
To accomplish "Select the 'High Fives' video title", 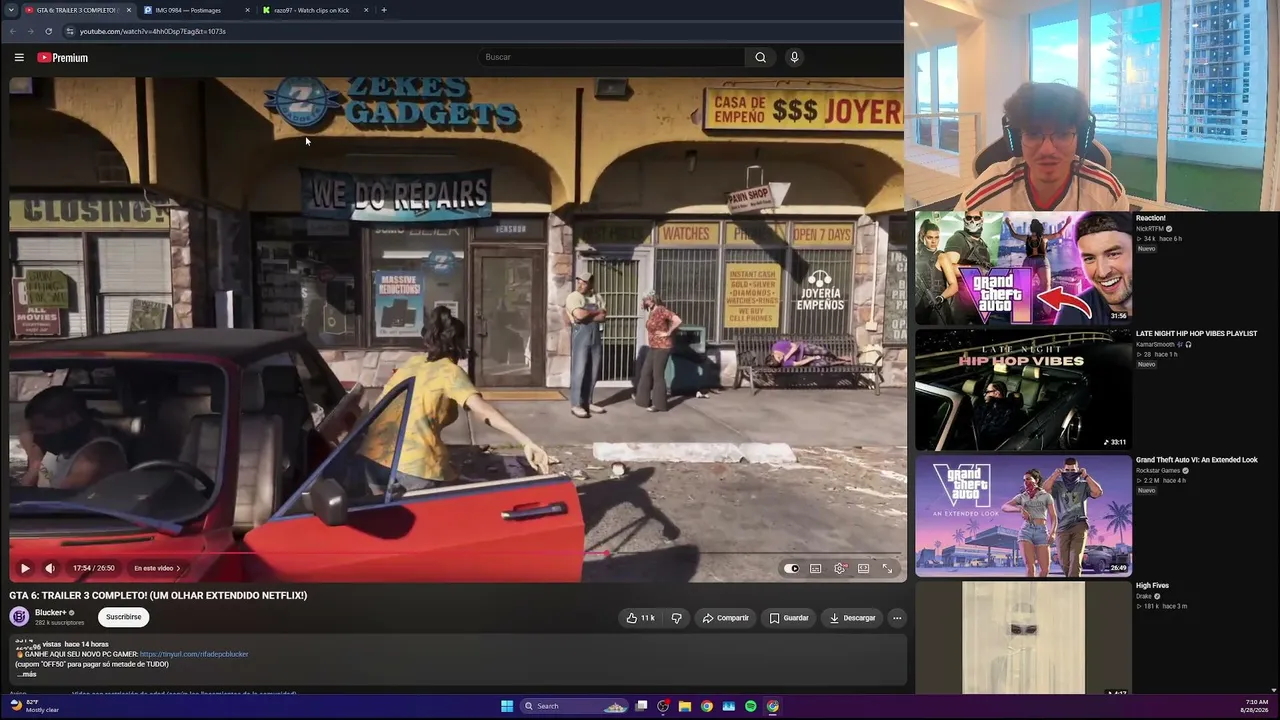I will point(1152,586).
